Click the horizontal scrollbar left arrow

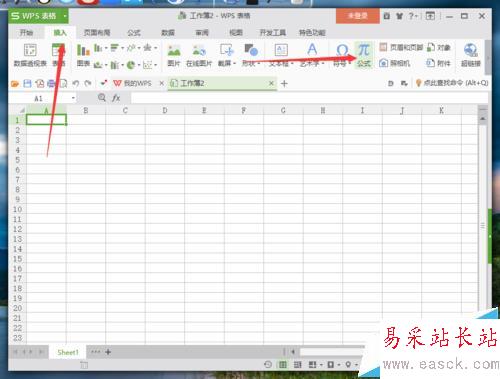coord(293,352)
